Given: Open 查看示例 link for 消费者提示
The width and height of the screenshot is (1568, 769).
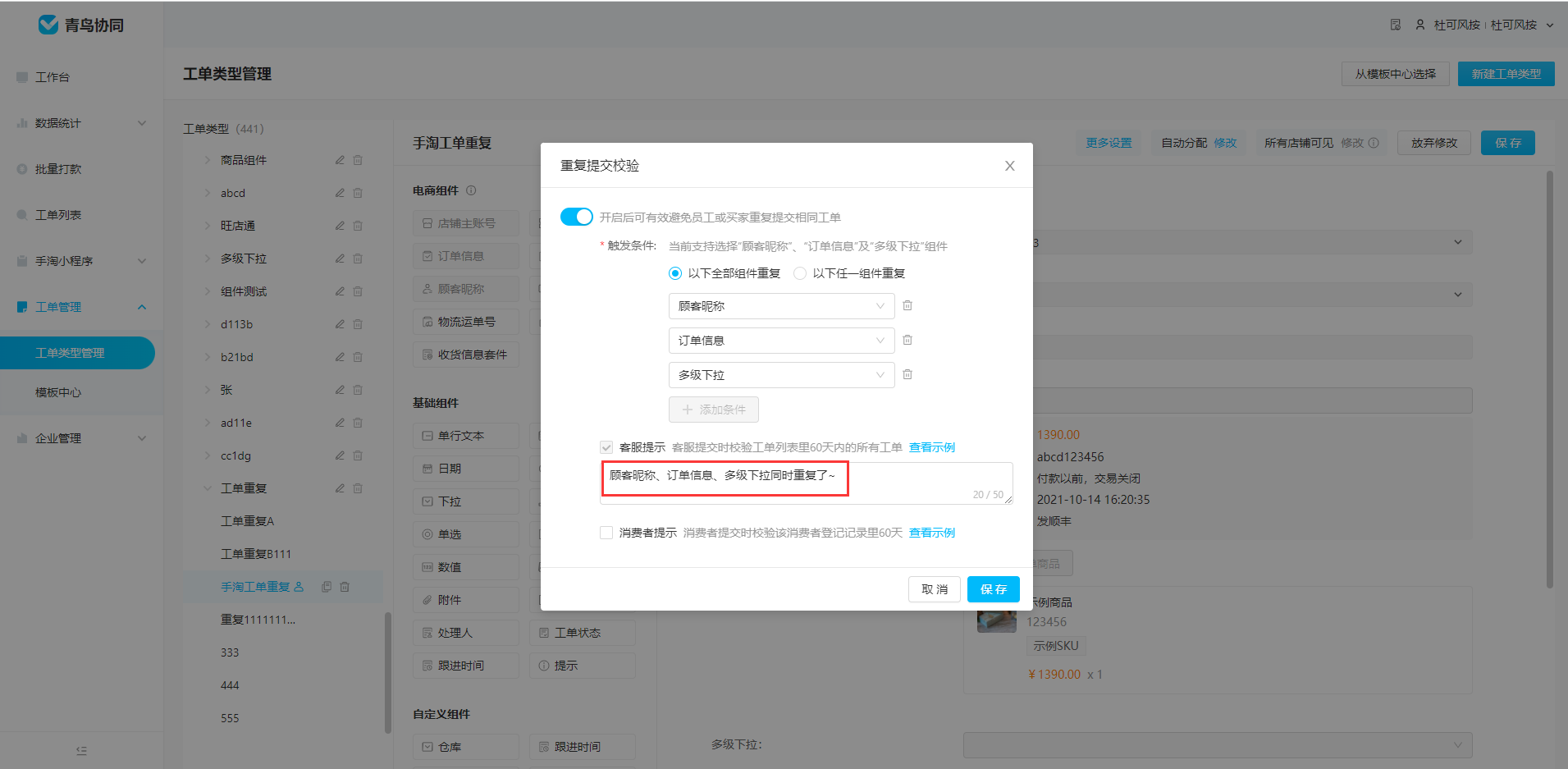Looking at the screenshot, I should pos(932,533).
